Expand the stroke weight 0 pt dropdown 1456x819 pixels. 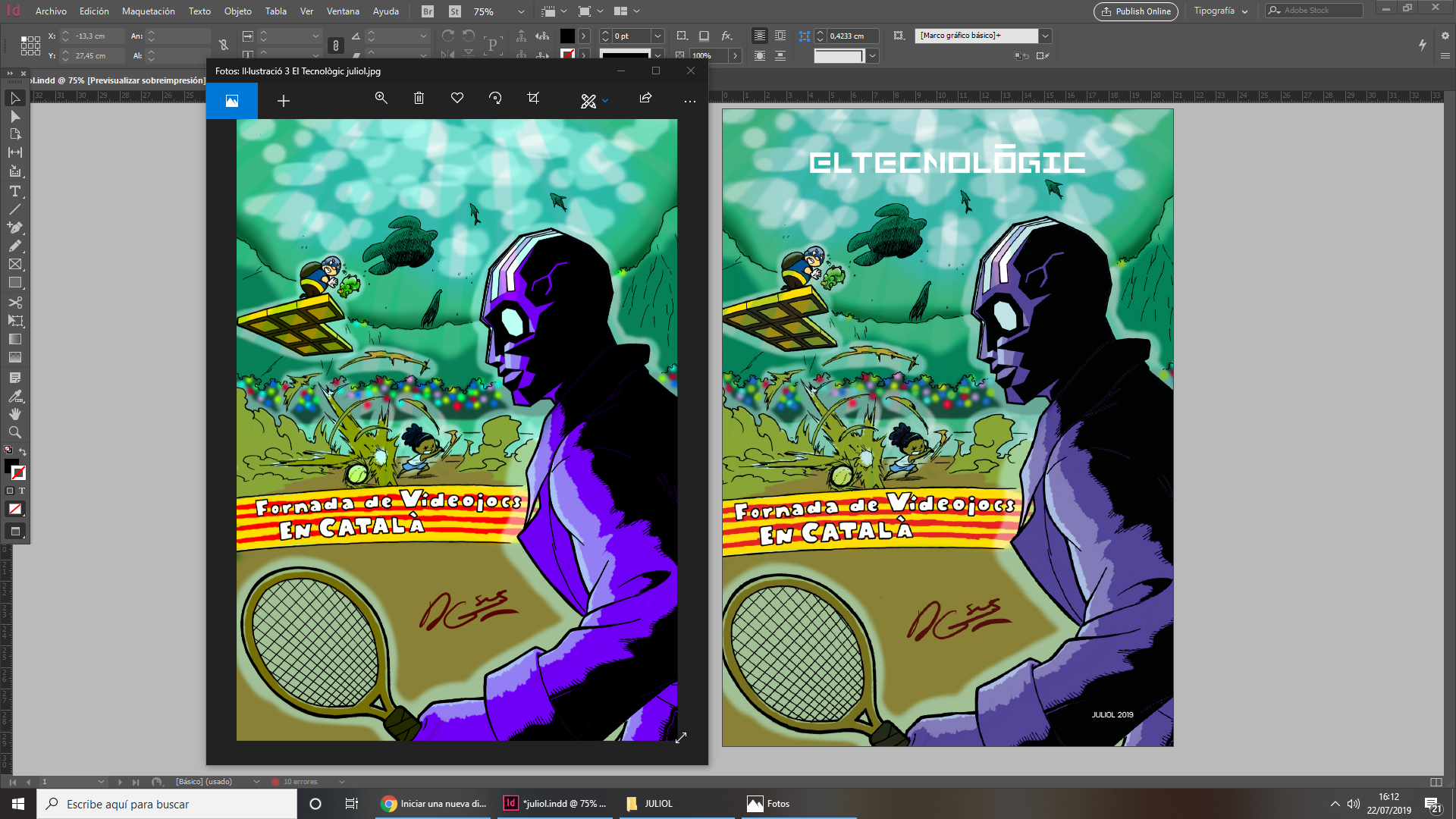coord(657,36)
